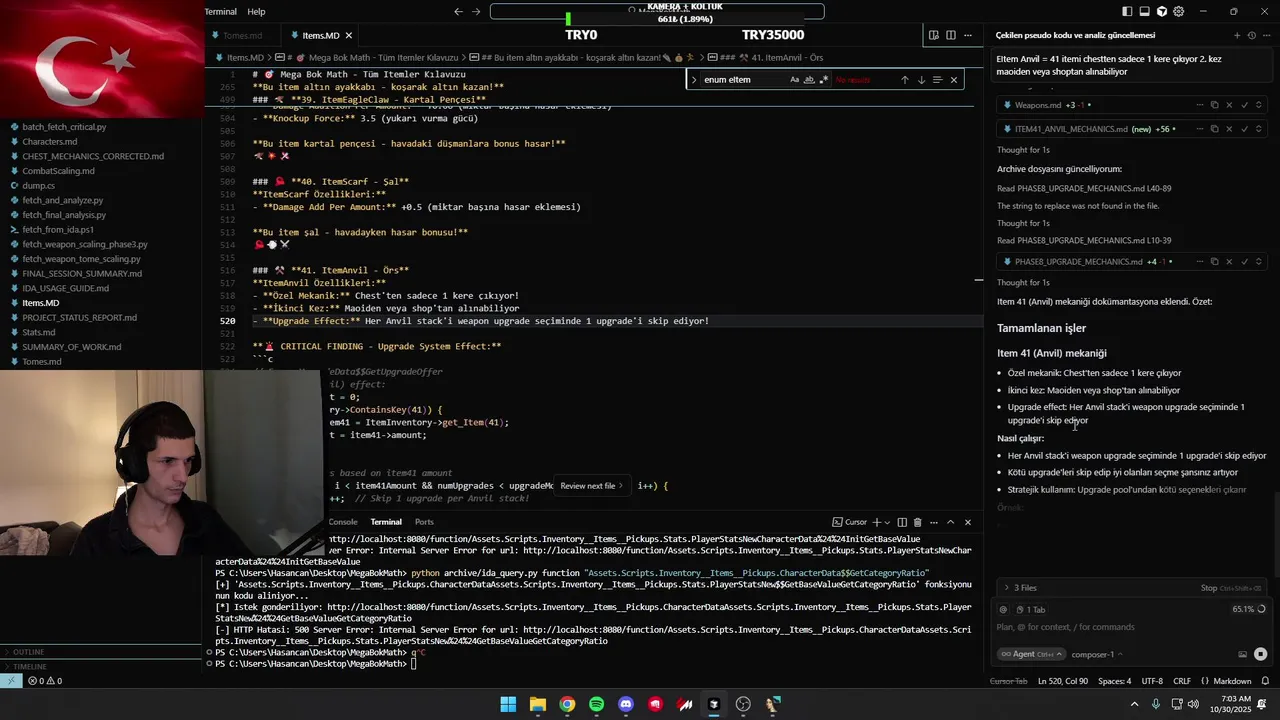Expand the Weapons.md diff block
Screen dimensions: 1280x720
[1260, 105]
